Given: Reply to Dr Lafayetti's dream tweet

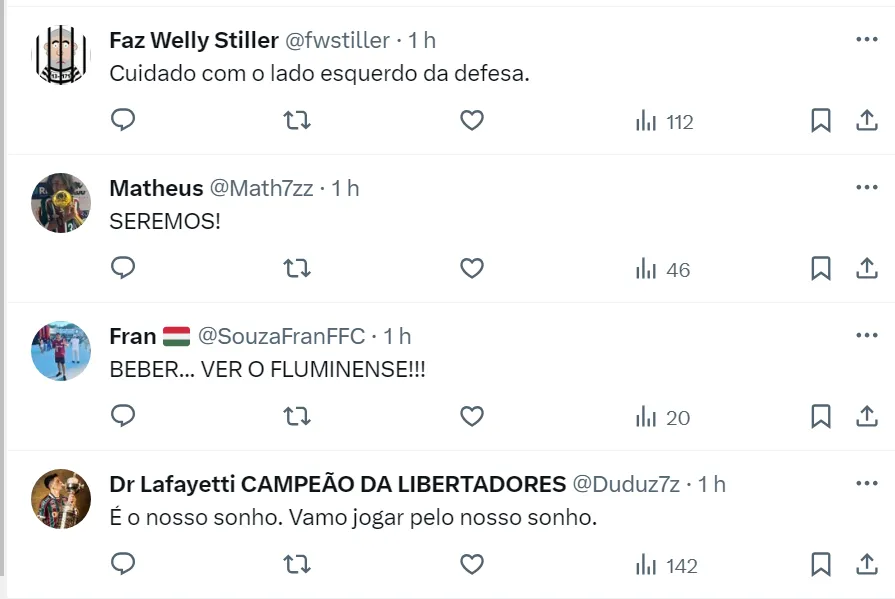Looking at the screenshot, I should 122,565.
